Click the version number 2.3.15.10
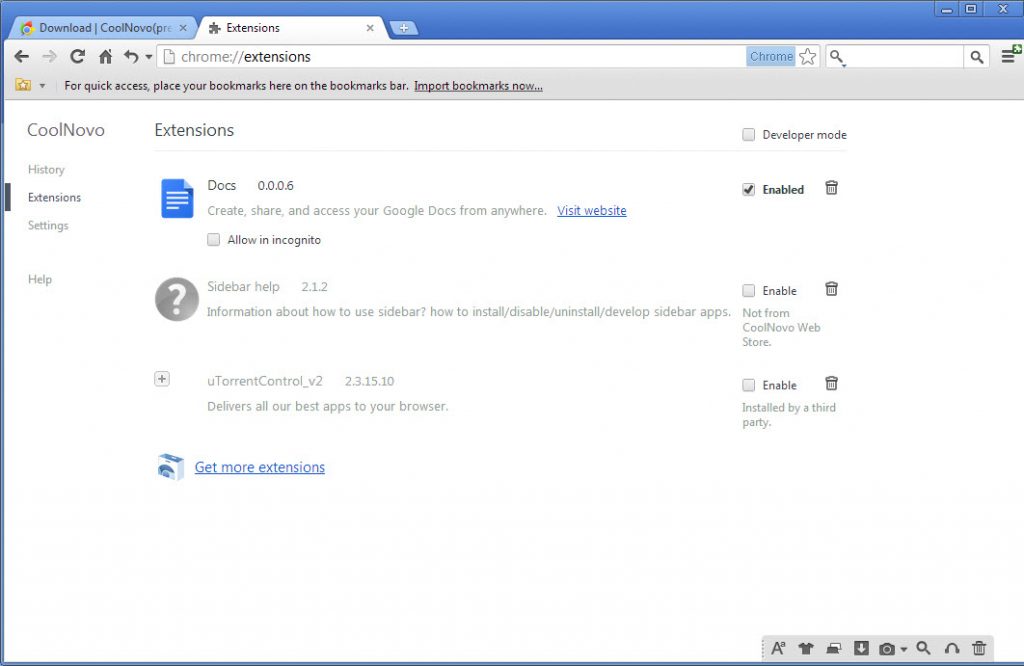Screen dimensions: 1024x666 370,381
